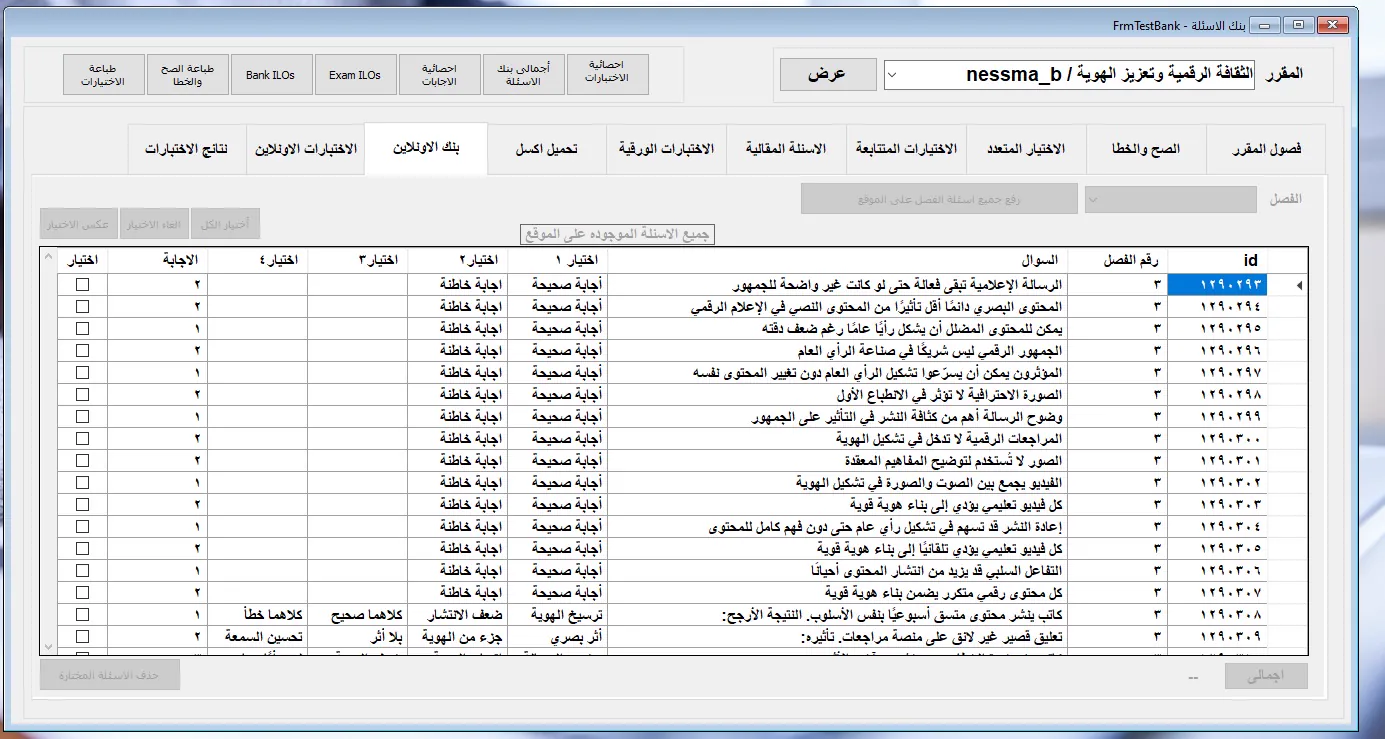The image size is (1385, 739).
Task: Tick the checkbox for question id ١٢٩٠٢٩٣
Action: tap(82, 284)
